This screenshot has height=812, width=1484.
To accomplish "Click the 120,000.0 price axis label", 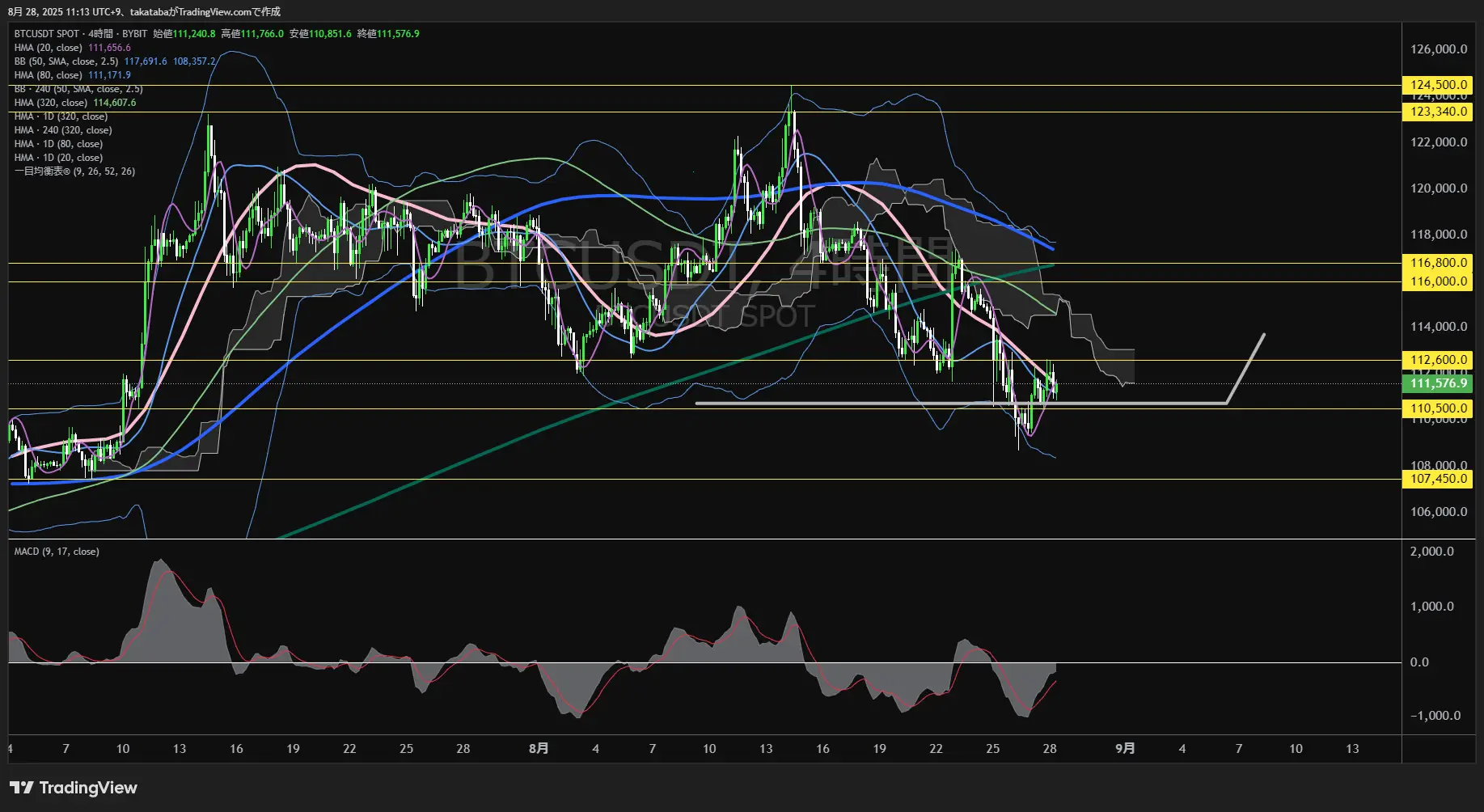I will (1439, 188).
